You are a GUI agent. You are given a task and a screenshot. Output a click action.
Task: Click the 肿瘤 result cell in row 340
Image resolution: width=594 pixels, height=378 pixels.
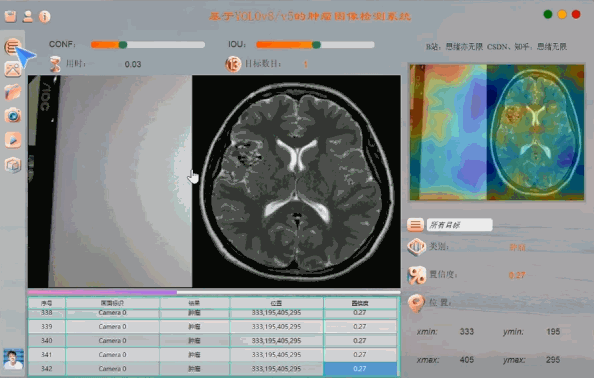pyautogui.click(x=194, y=341)
